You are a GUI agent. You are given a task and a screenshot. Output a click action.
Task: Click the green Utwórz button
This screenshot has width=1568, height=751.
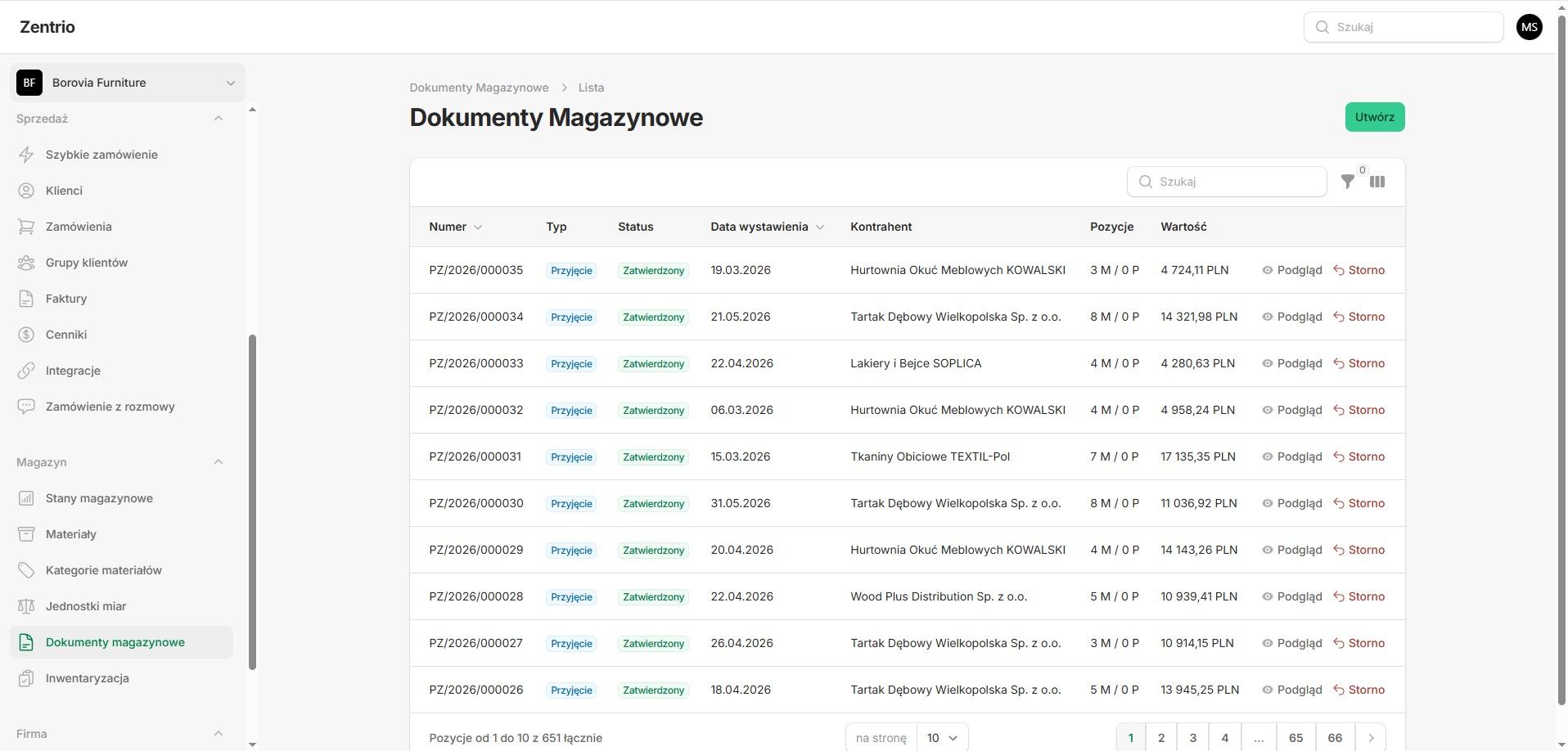1375,117
